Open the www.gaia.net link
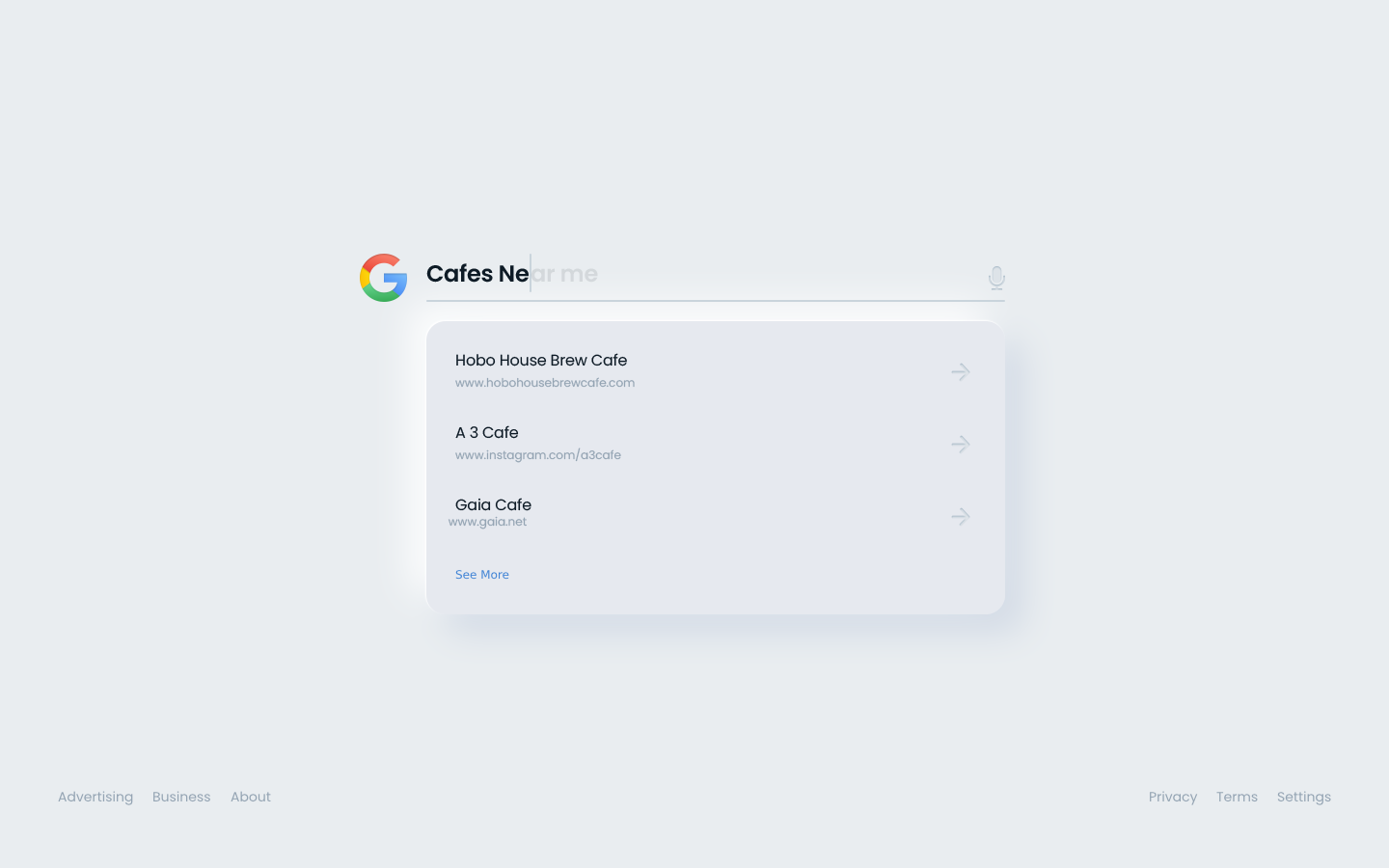Screen dimensions: 1389x868 tap(488, 522)
